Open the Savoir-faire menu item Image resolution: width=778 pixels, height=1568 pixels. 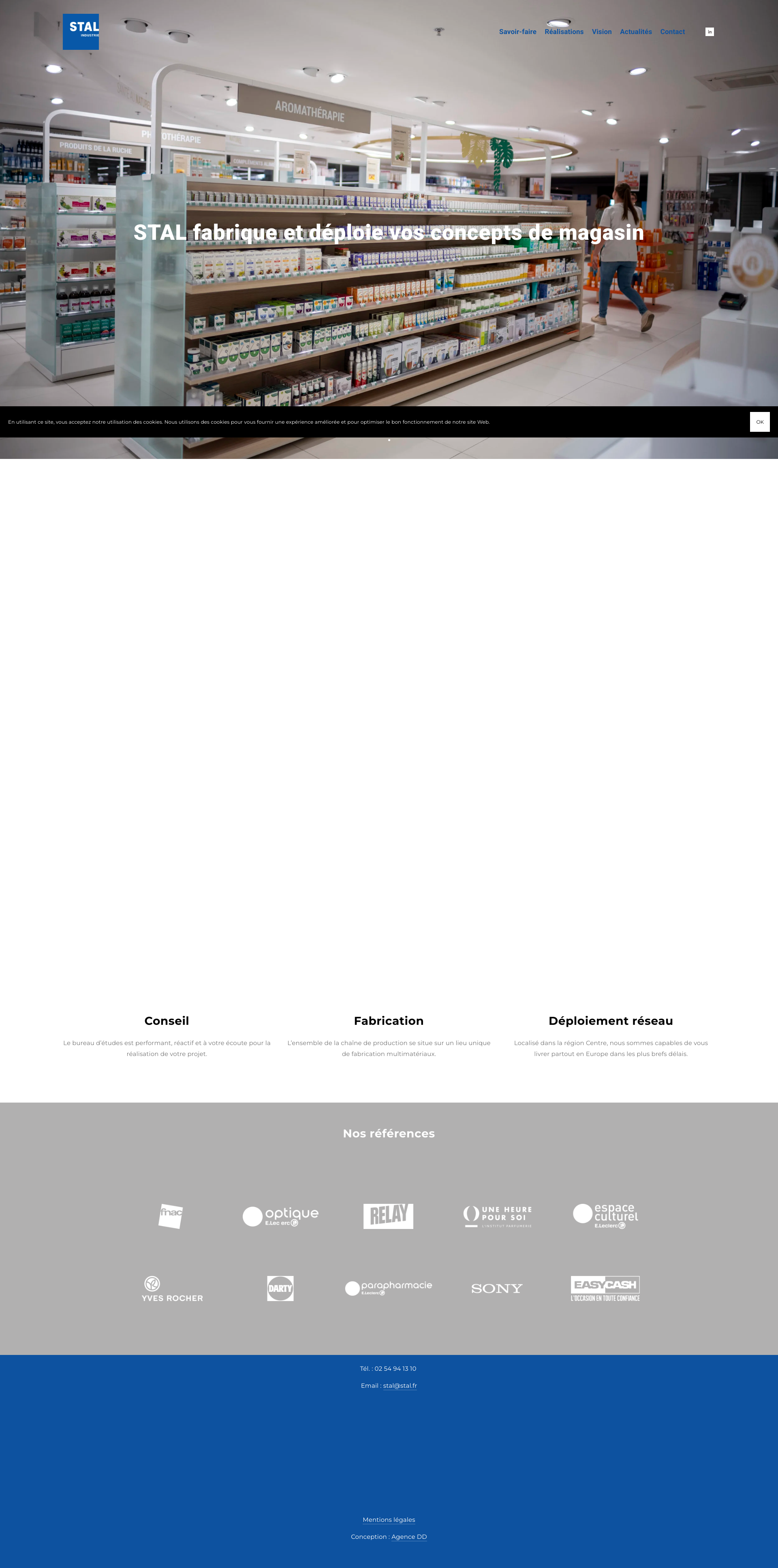click(517, 32)
